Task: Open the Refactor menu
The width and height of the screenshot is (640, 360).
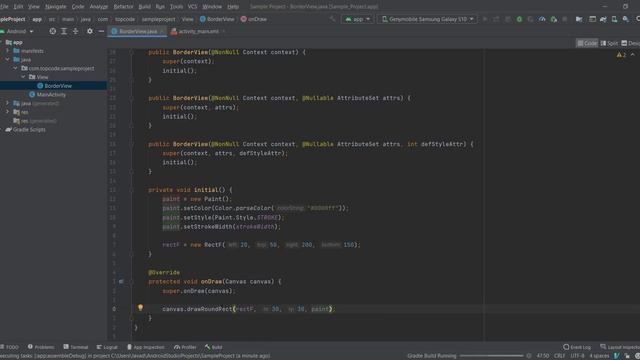Action: [x=123, y=7]
